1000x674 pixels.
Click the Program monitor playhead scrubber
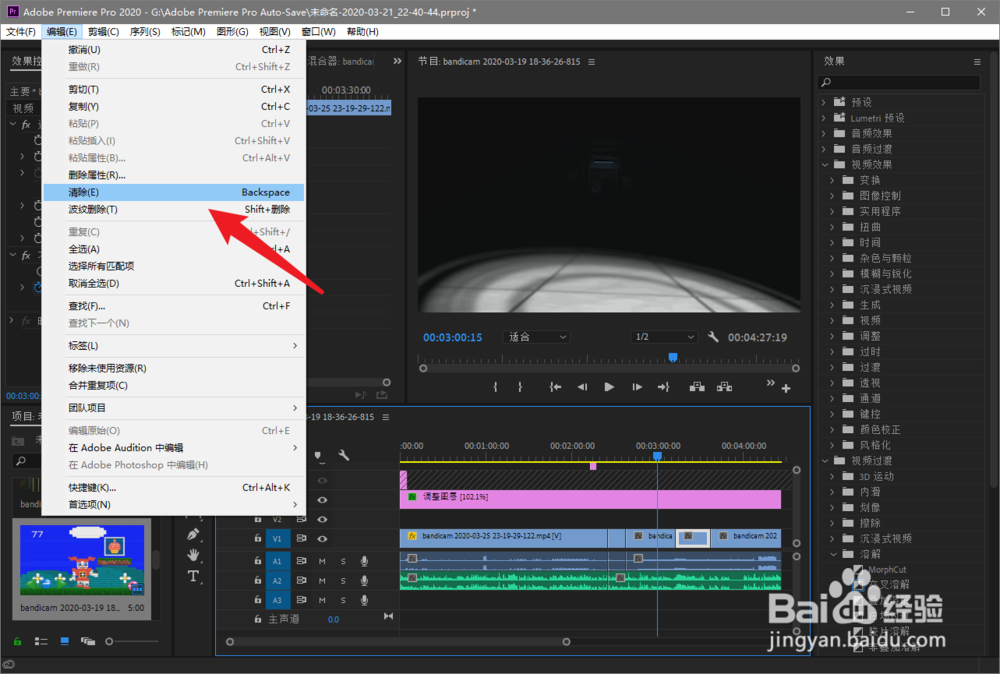coord(673,357)
